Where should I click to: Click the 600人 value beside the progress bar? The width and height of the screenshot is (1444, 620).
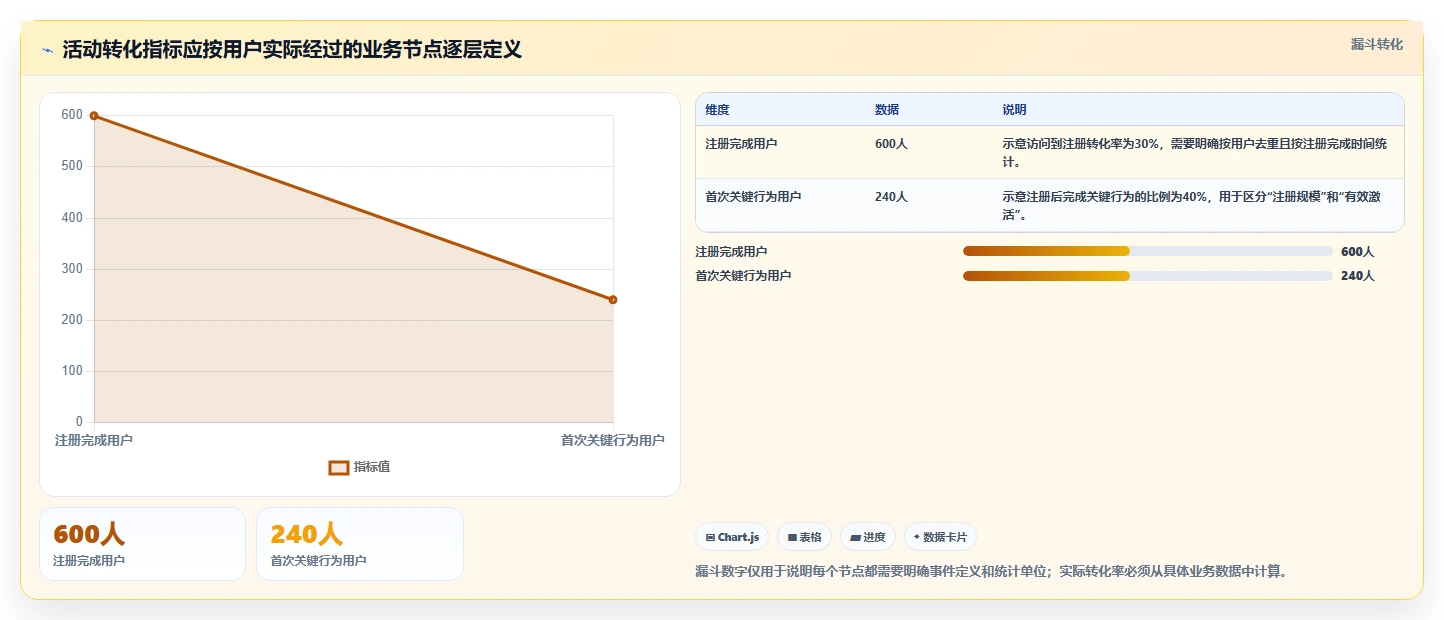[x=1357, y=252]
